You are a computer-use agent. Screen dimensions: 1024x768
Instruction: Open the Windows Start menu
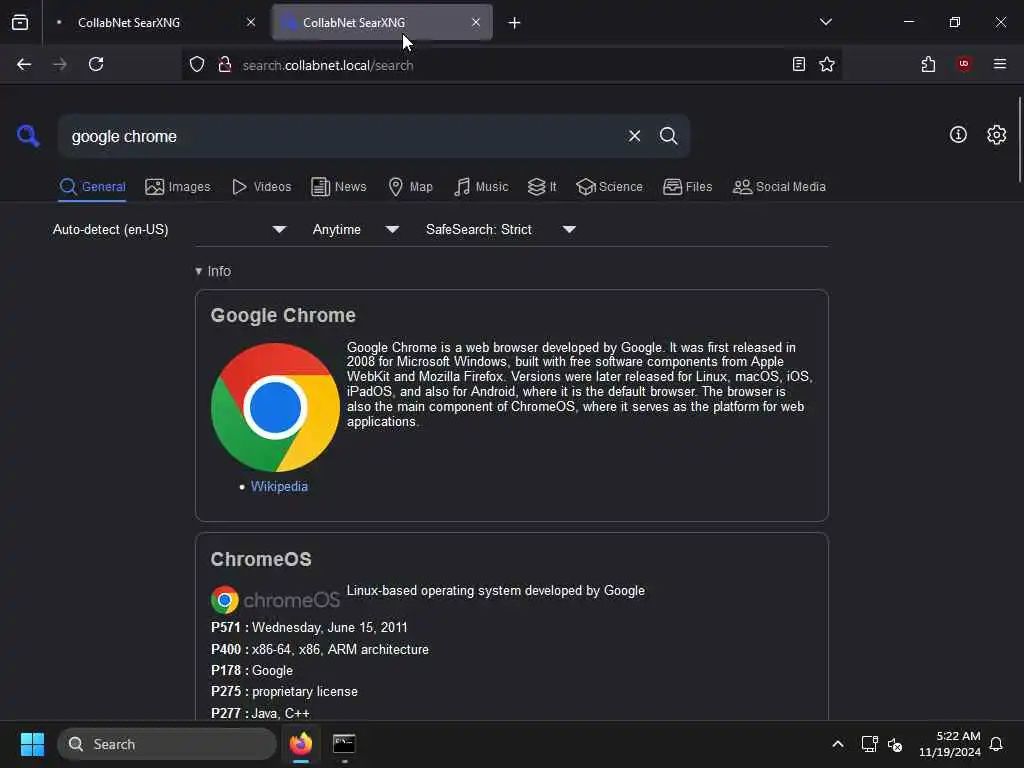[32, 744]
